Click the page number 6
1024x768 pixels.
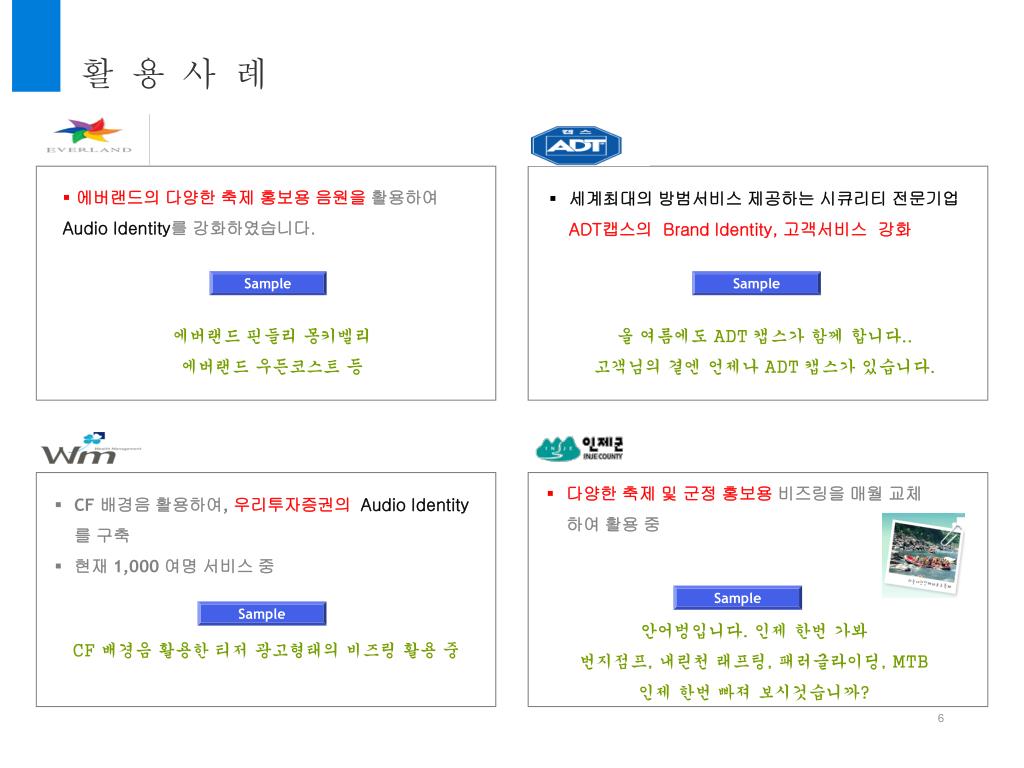point(940,718)
